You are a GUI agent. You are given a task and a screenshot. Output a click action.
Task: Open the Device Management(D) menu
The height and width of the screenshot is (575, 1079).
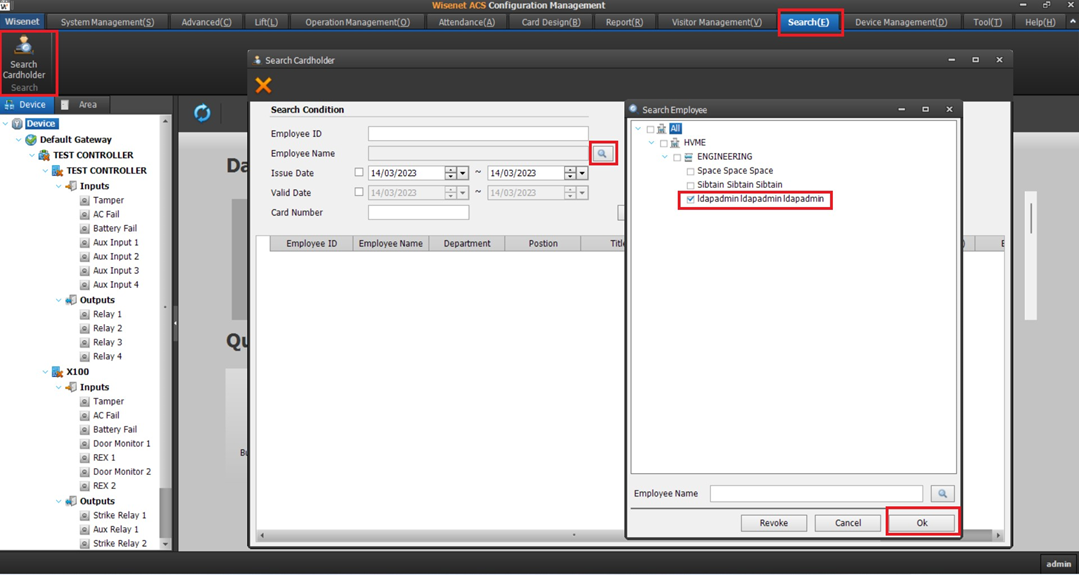(x=901, y=22)
